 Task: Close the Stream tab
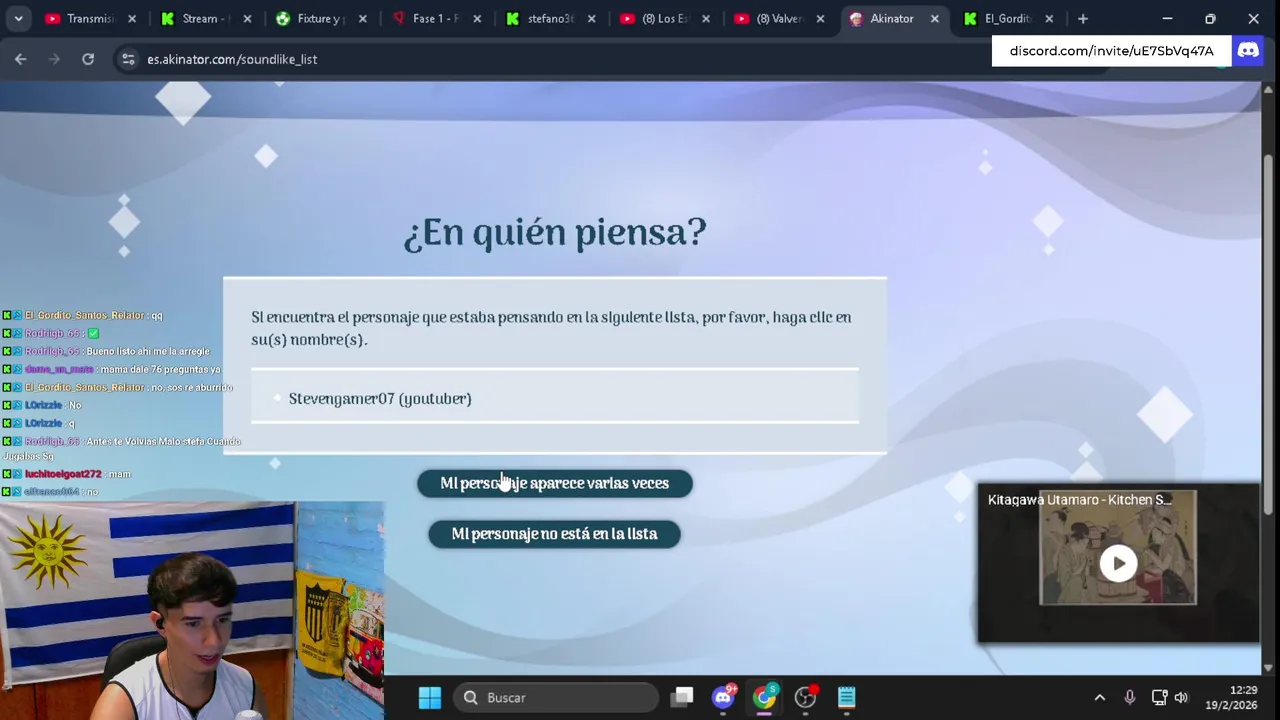pyautogui.click(x=247, y=18)
